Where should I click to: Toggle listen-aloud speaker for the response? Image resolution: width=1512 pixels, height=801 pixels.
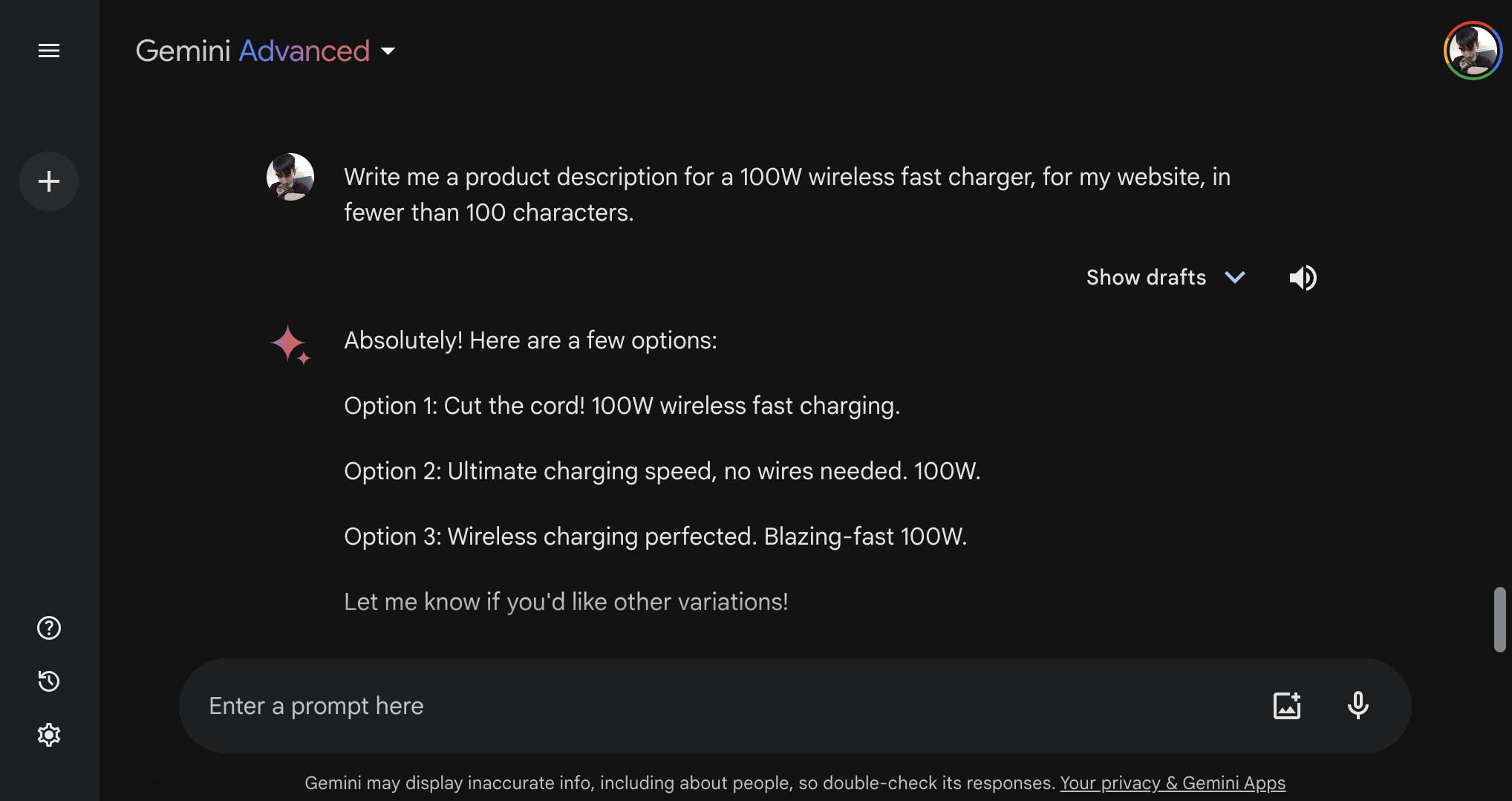click(x=1303, y=278)
